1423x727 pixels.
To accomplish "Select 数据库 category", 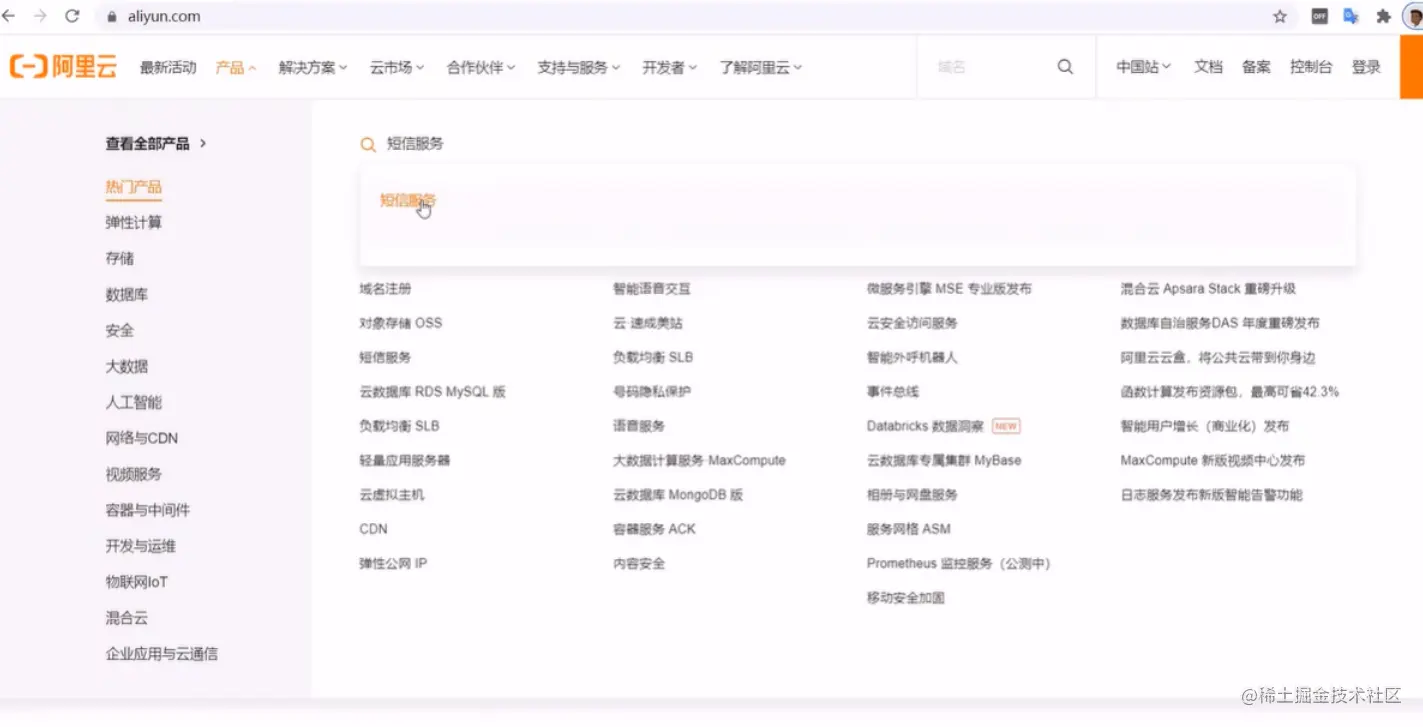I will point(126,294).
